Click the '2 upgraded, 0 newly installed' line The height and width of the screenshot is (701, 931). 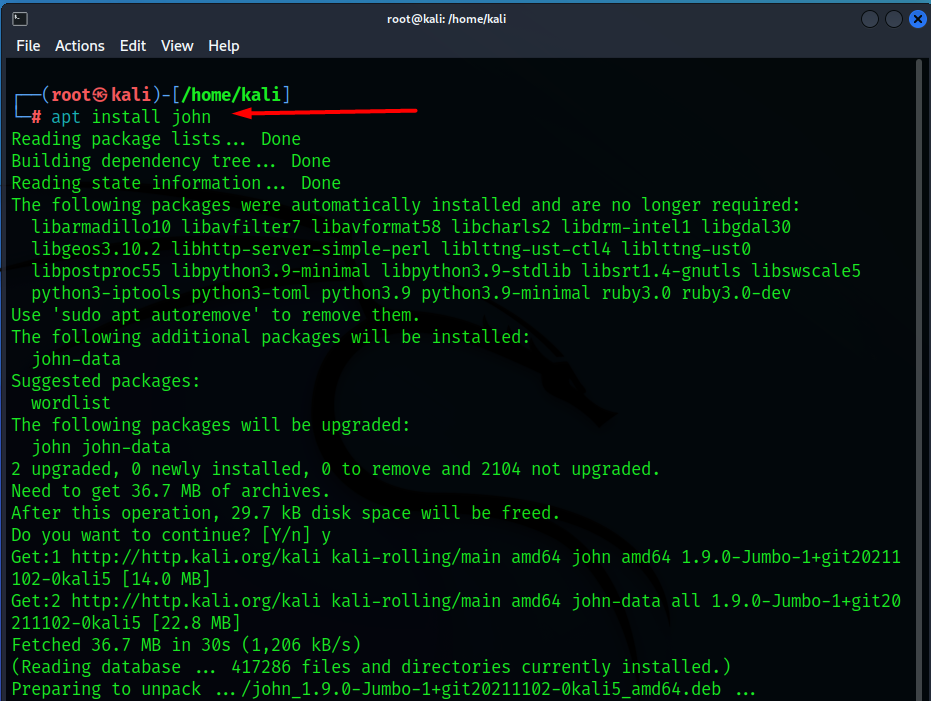point(335,469)
